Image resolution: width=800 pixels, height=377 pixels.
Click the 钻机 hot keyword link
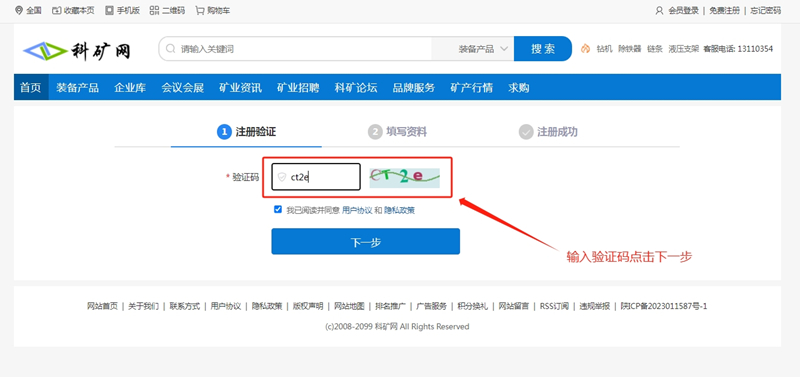[x=604, y=49]
